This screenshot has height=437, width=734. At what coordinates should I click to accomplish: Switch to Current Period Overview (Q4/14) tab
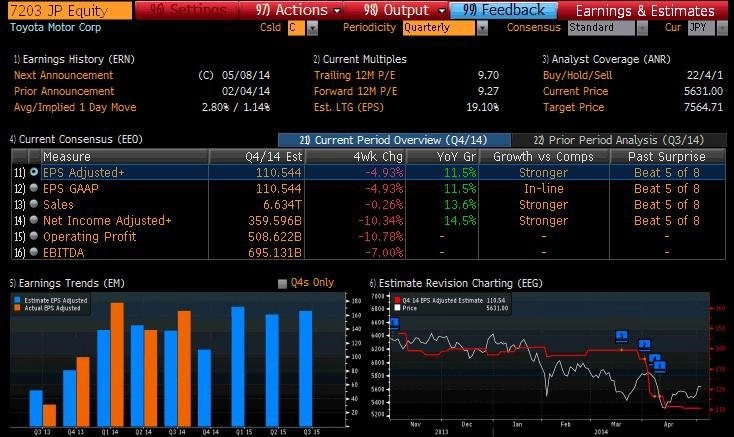[x=394, y=140]
